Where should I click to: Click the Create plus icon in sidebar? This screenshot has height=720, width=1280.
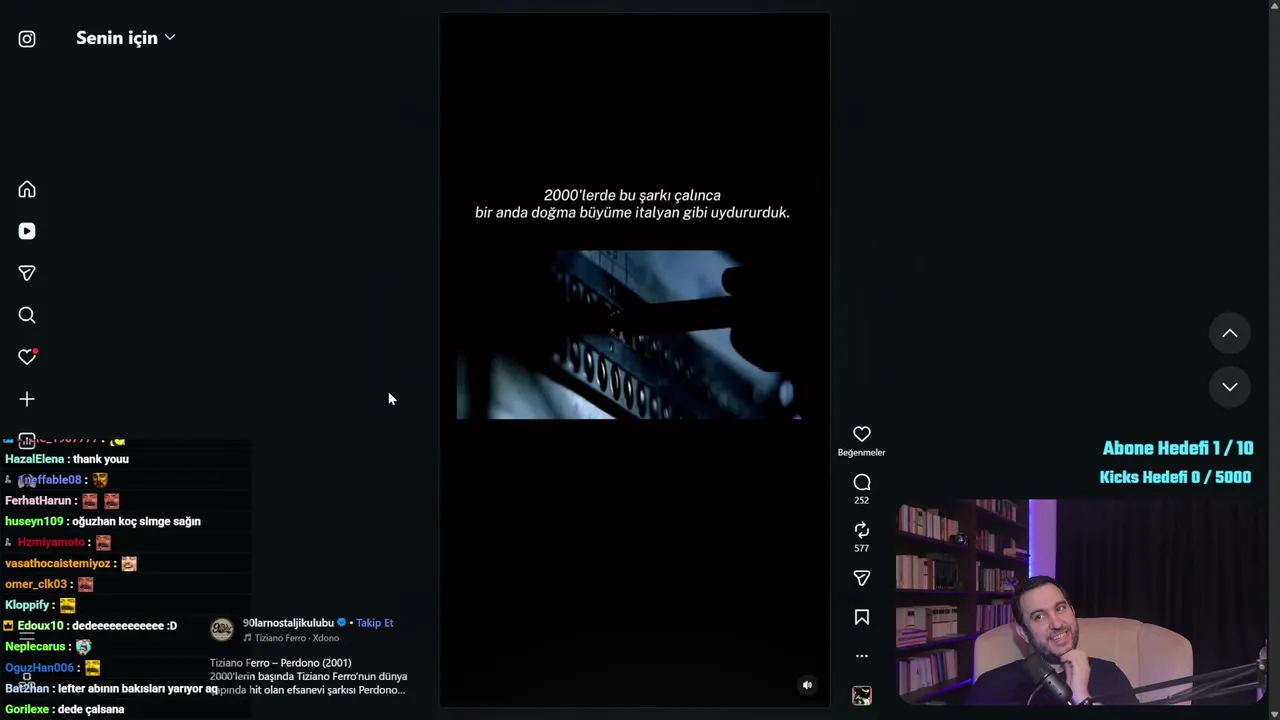click(x=27, y=399)
